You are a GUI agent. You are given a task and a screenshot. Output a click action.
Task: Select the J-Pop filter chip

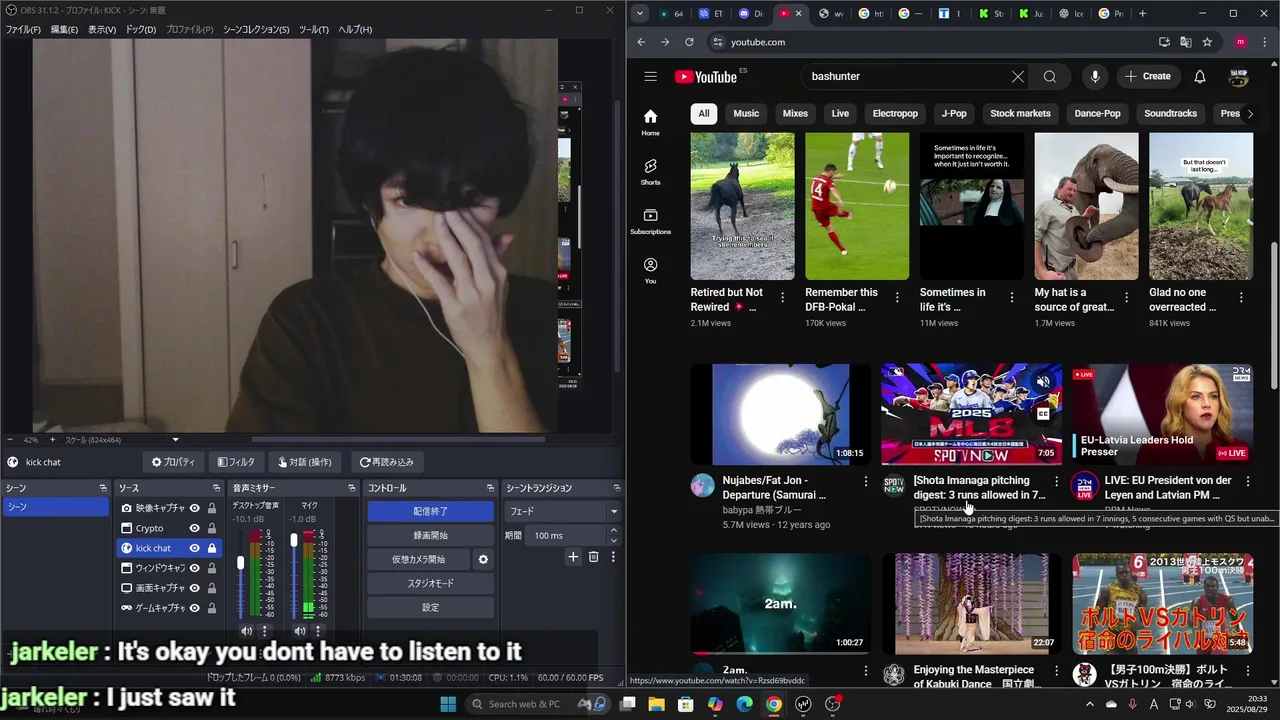[954, 113]
